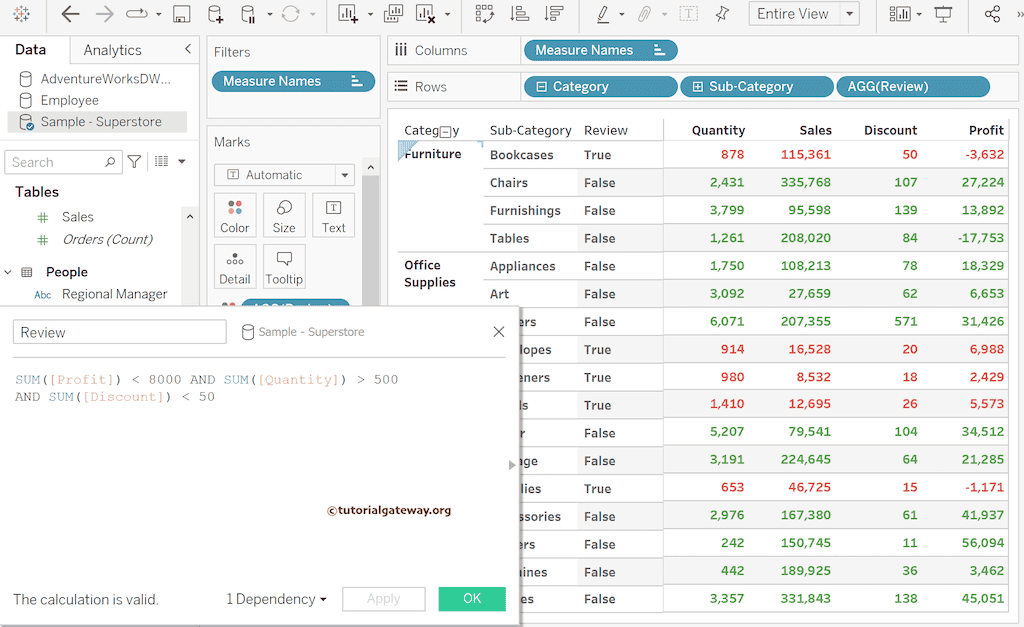Collapse the Category header minus toggle
This screenshot has height=627, width=1024.
pos(446,131)
